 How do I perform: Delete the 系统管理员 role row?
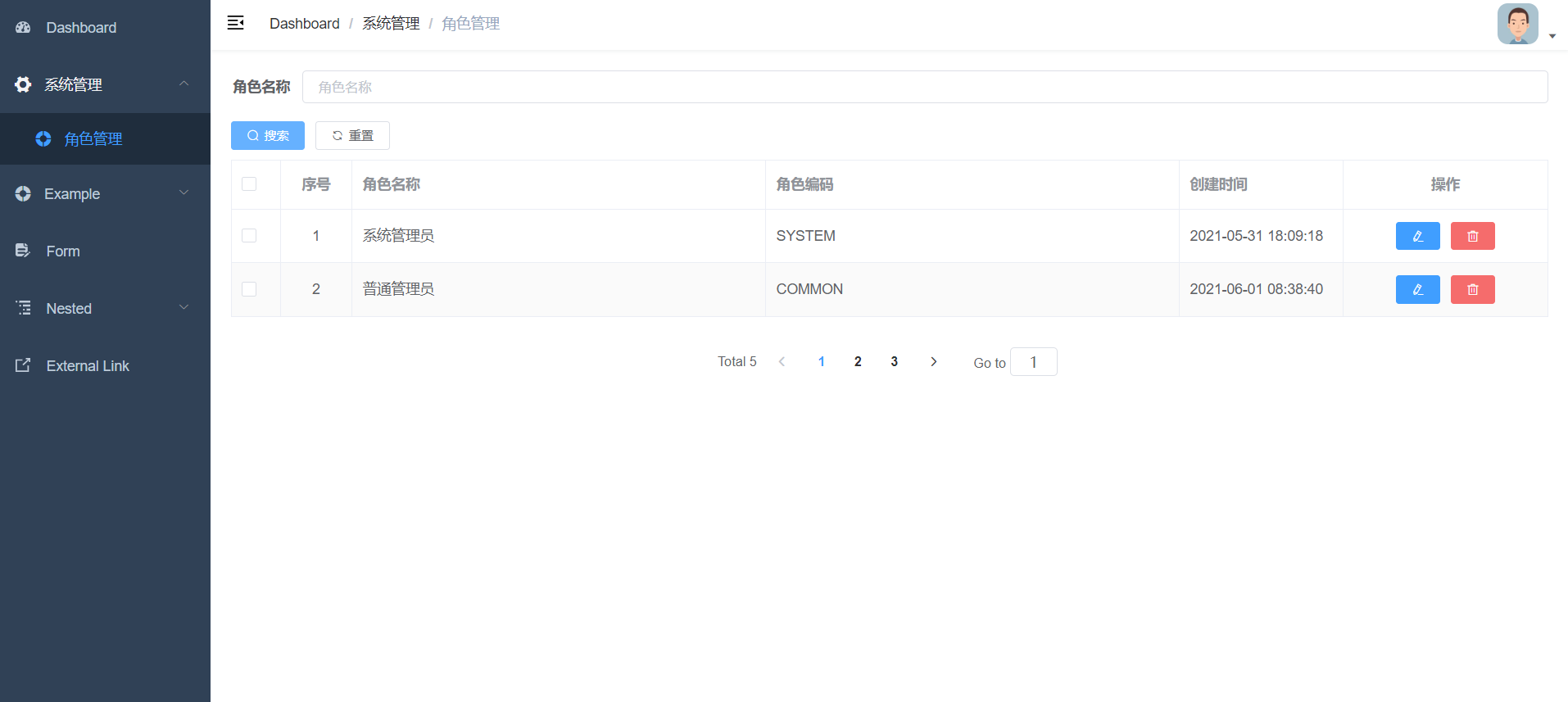point(1472,236)
